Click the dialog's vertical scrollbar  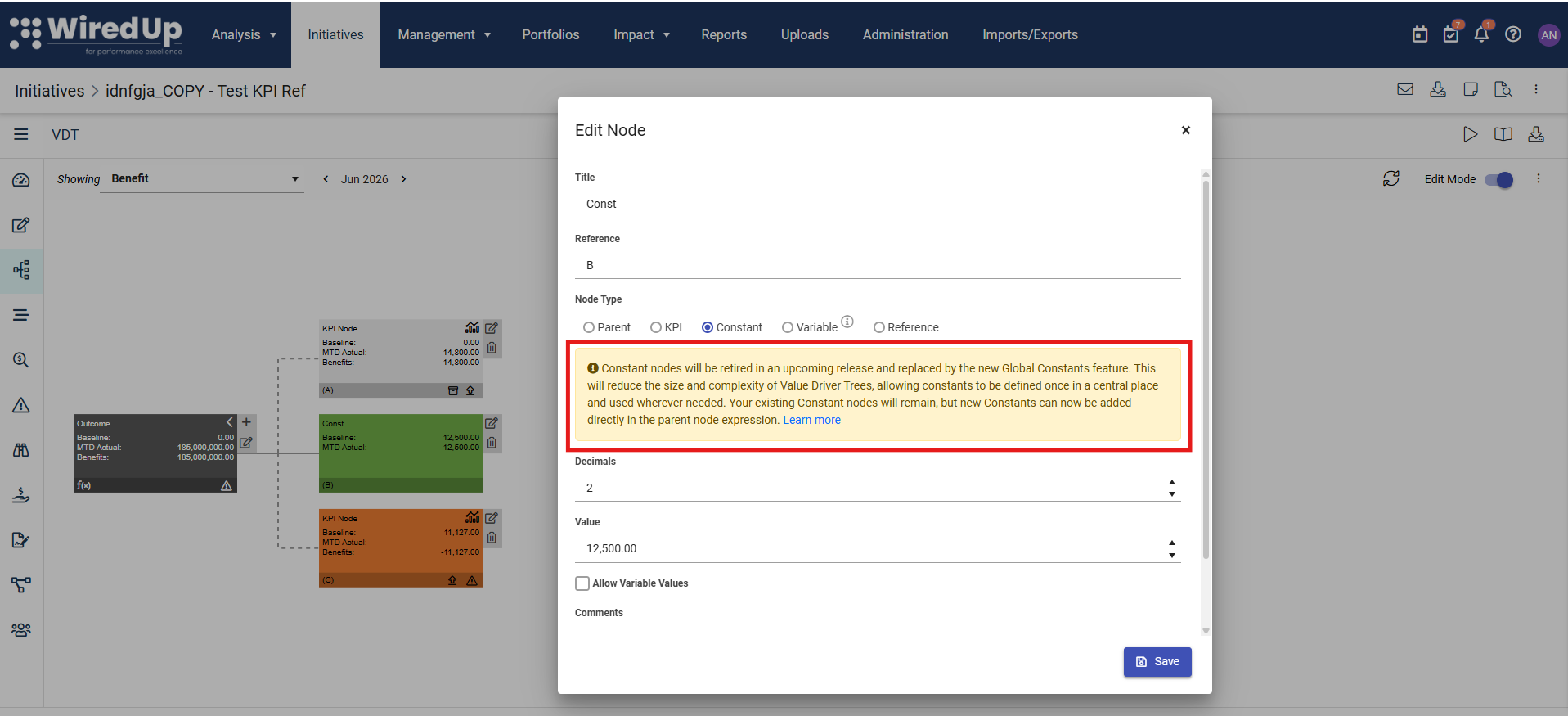1206,368
